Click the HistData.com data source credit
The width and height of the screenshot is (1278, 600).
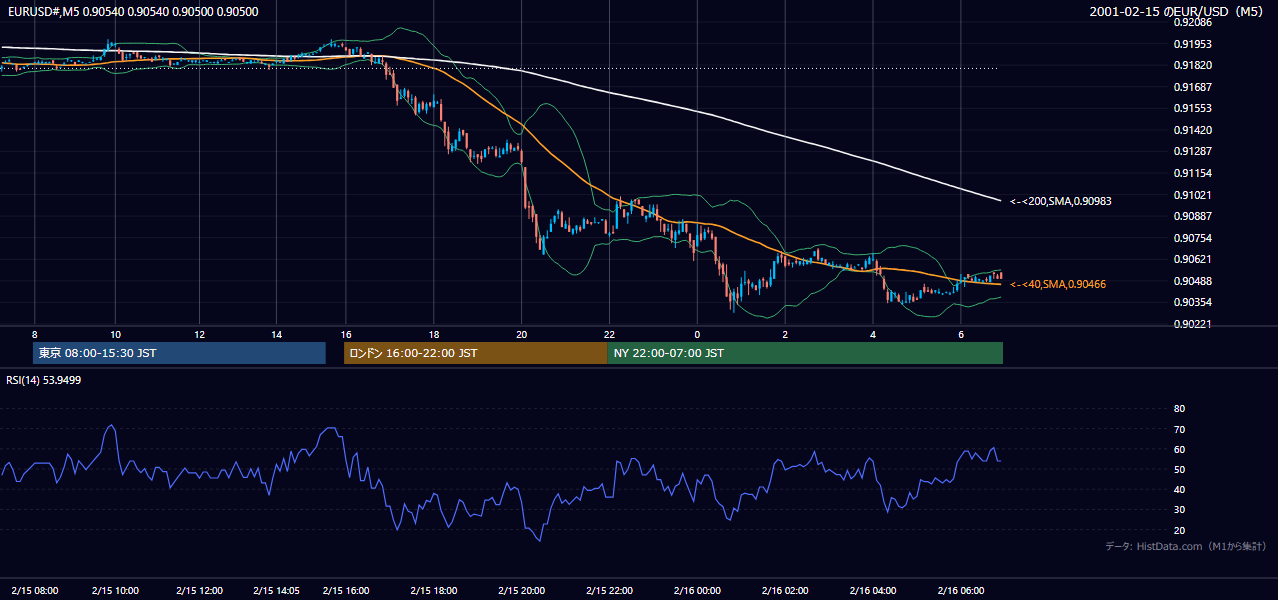point(1186,546)
